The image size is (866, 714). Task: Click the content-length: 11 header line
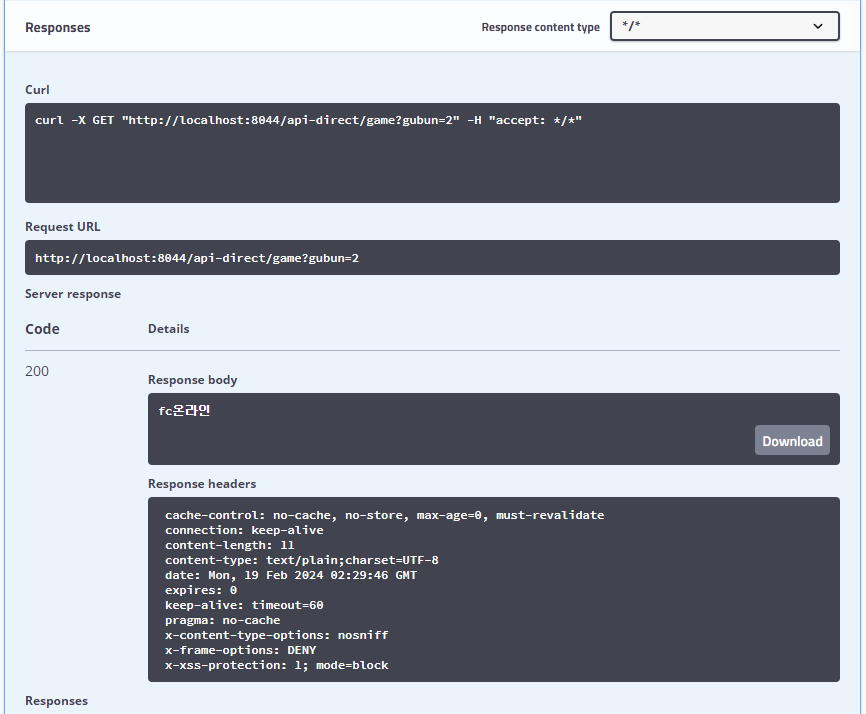229,545
